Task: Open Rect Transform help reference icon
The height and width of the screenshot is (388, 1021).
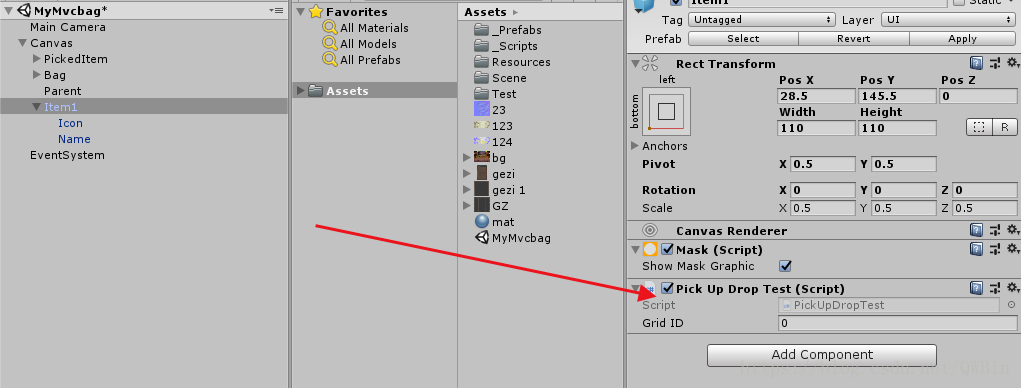Action: click(976, 63)
